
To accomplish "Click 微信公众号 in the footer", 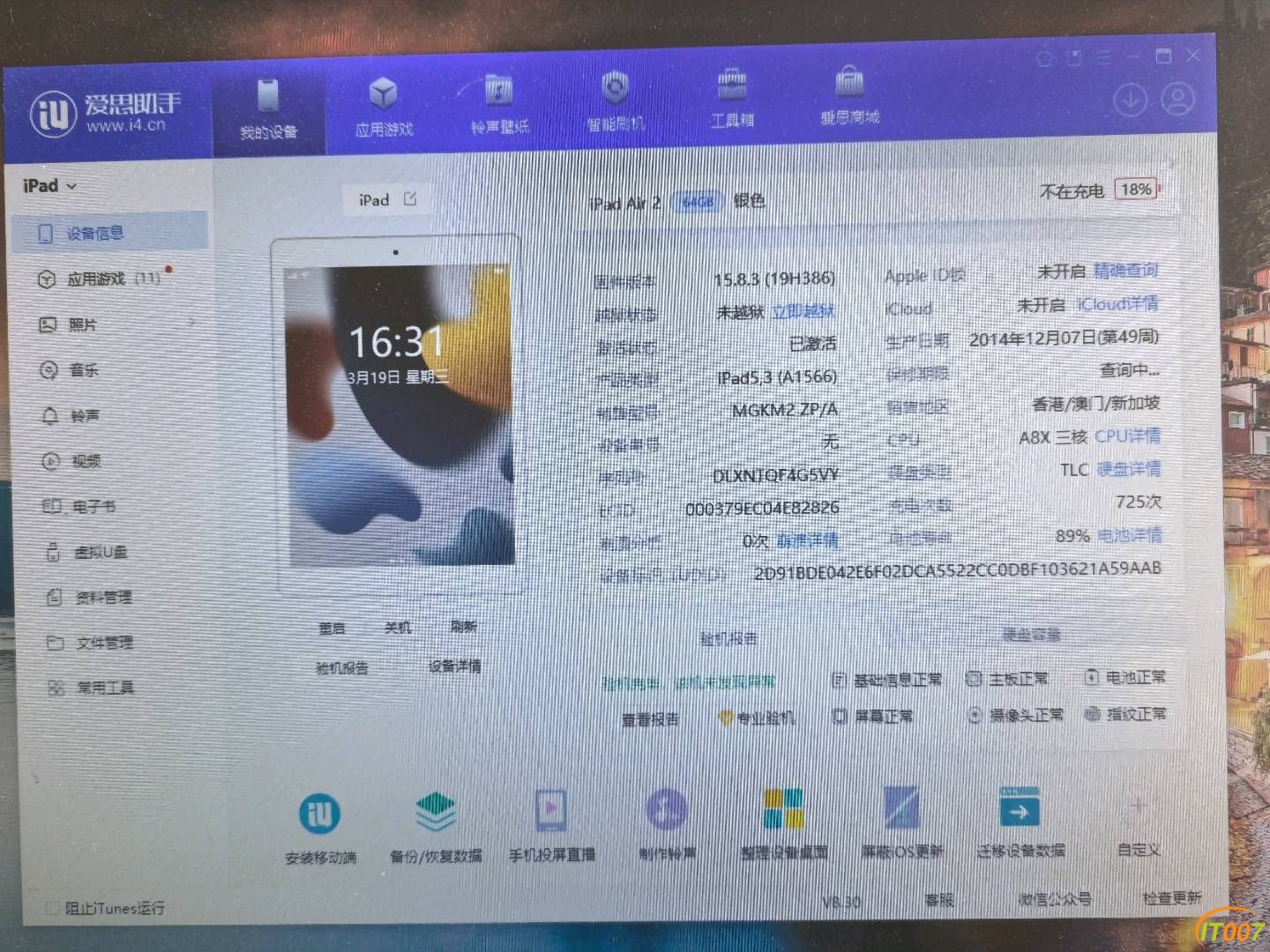I will (1055, 899).
